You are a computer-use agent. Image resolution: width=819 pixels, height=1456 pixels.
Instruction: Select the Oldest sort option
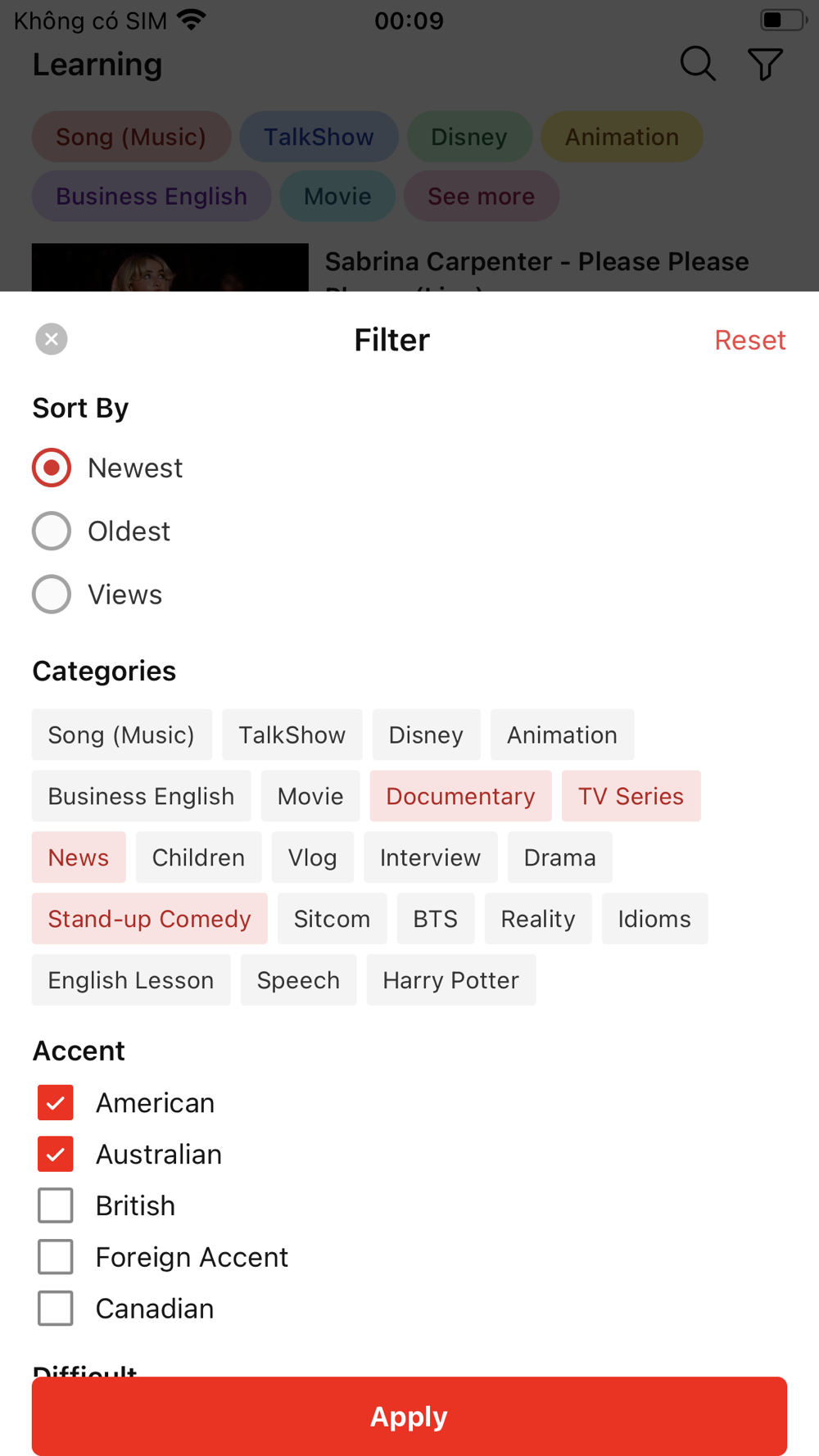[52, 531]
